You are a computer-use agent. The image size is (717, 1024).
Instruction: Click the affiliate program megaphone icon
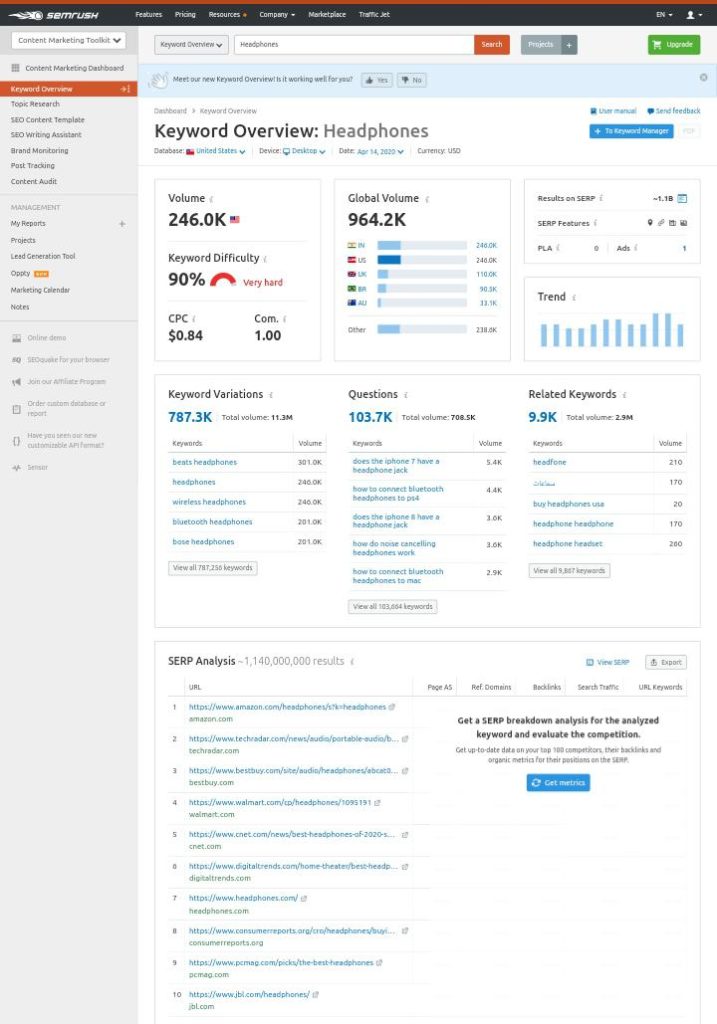(x=16, y=381)
